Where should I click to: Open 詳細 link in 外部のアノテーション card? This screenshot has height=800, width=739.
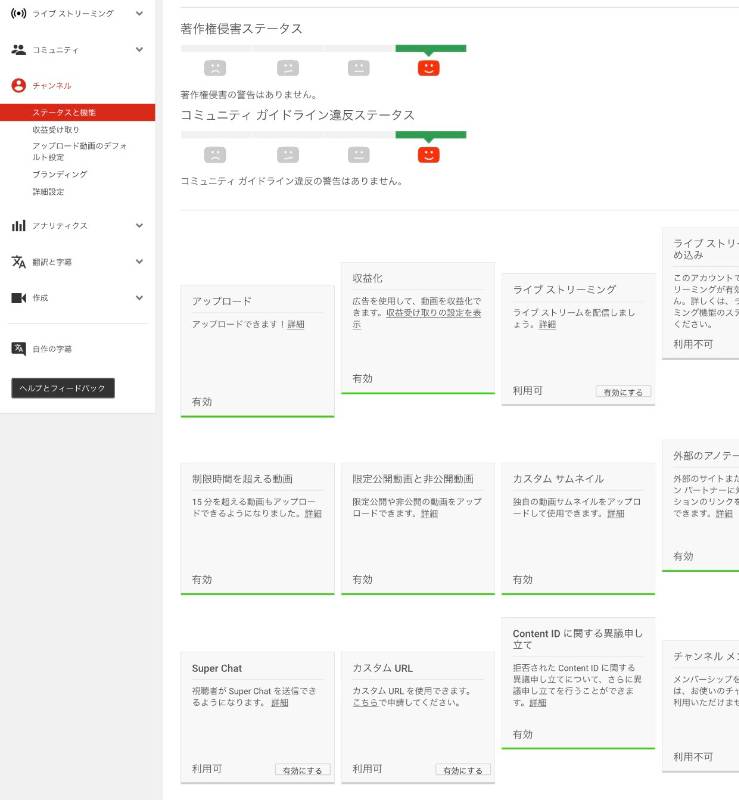[724, 513]
